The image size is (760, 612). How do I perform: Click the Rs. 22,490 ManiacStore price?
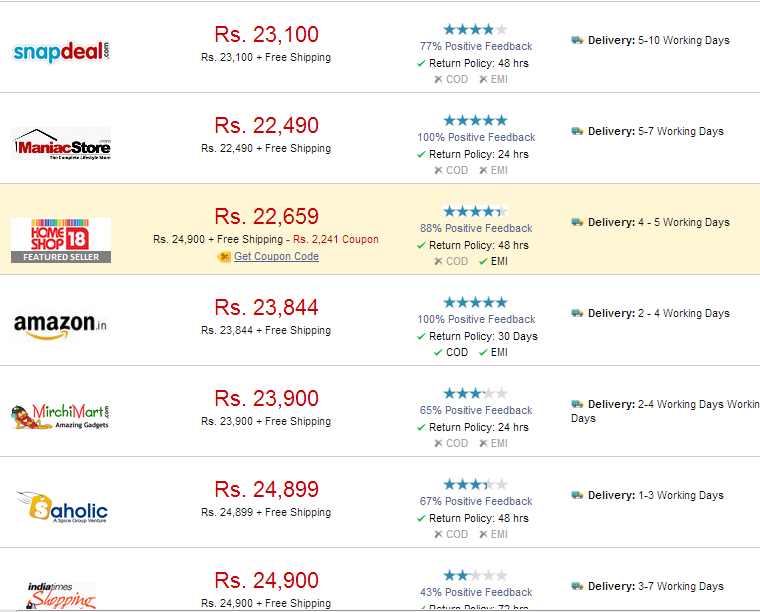[267, 126]
